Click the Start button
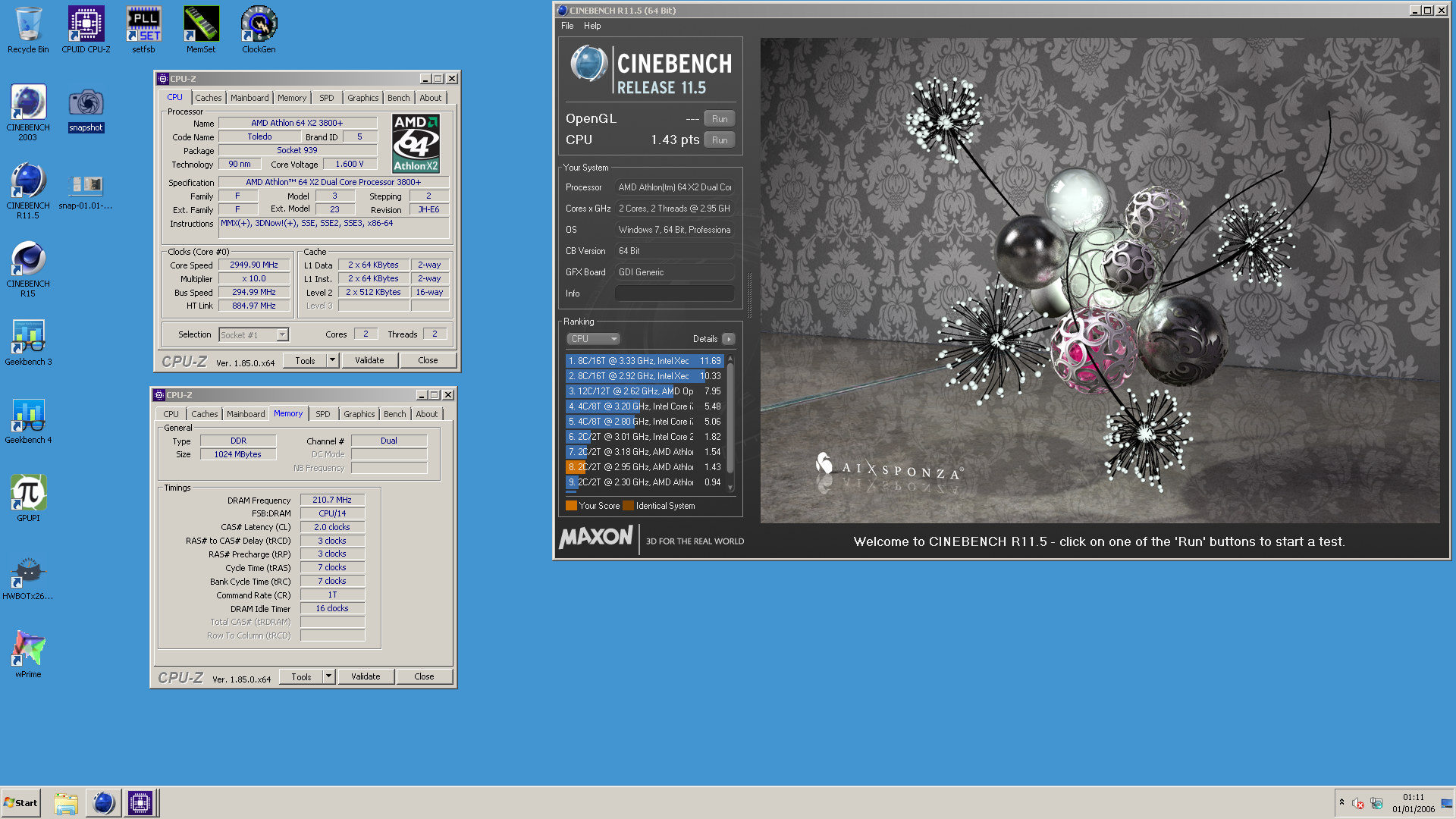1456x819 pixels. (20, 803)
